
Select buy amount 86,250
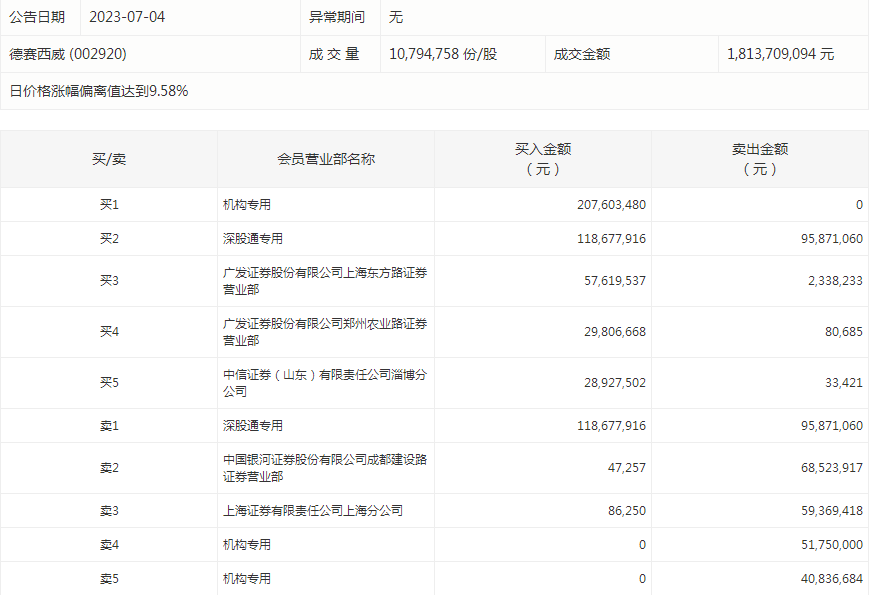click(x=627, y=510)
